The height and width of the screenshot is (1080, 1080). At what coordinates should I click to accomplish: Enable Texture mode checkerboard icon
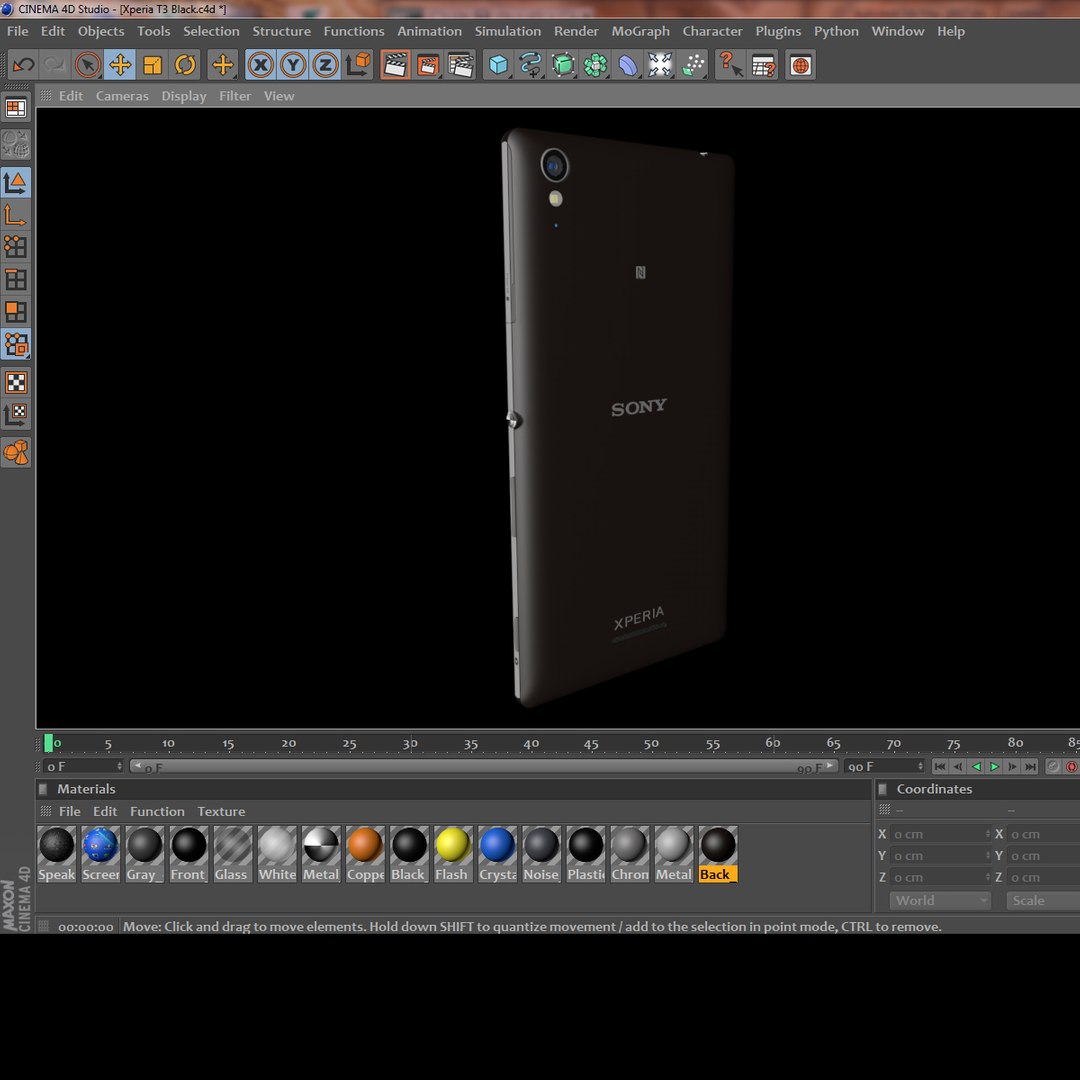coord(16,382)
